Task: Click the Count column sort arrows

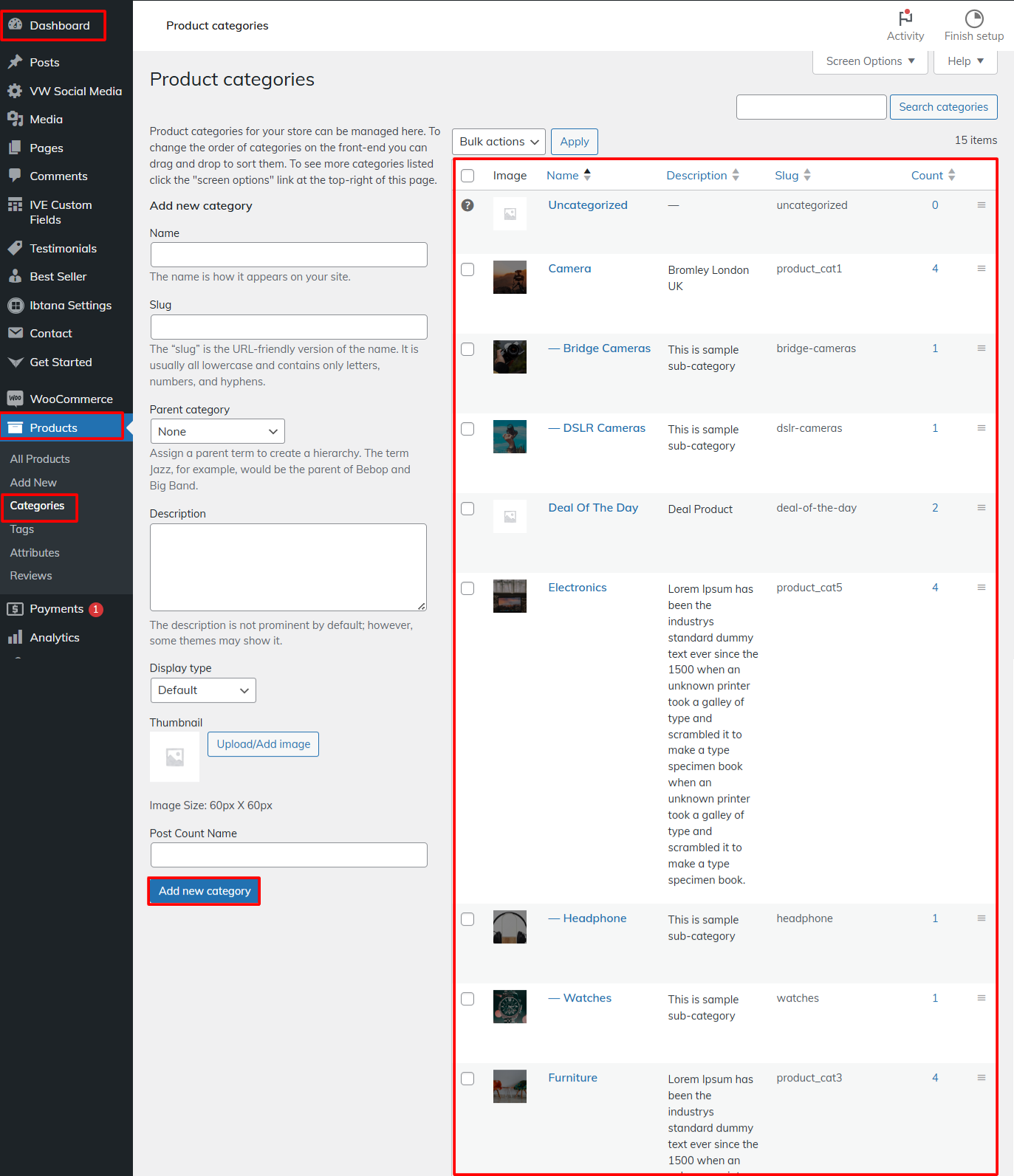Action: click(951, 175)
